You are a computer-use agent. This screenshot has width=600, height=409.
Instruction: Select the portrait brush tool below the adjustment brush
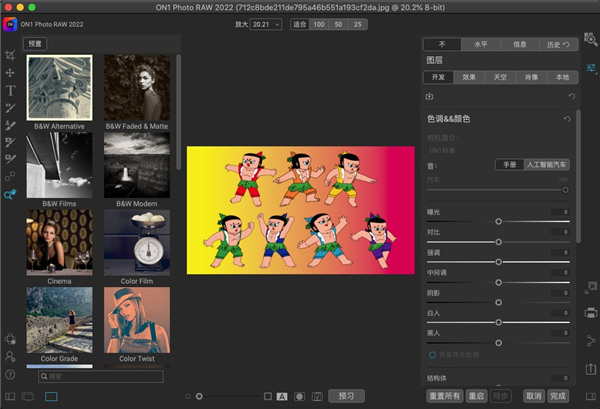[x=10, y=125]
